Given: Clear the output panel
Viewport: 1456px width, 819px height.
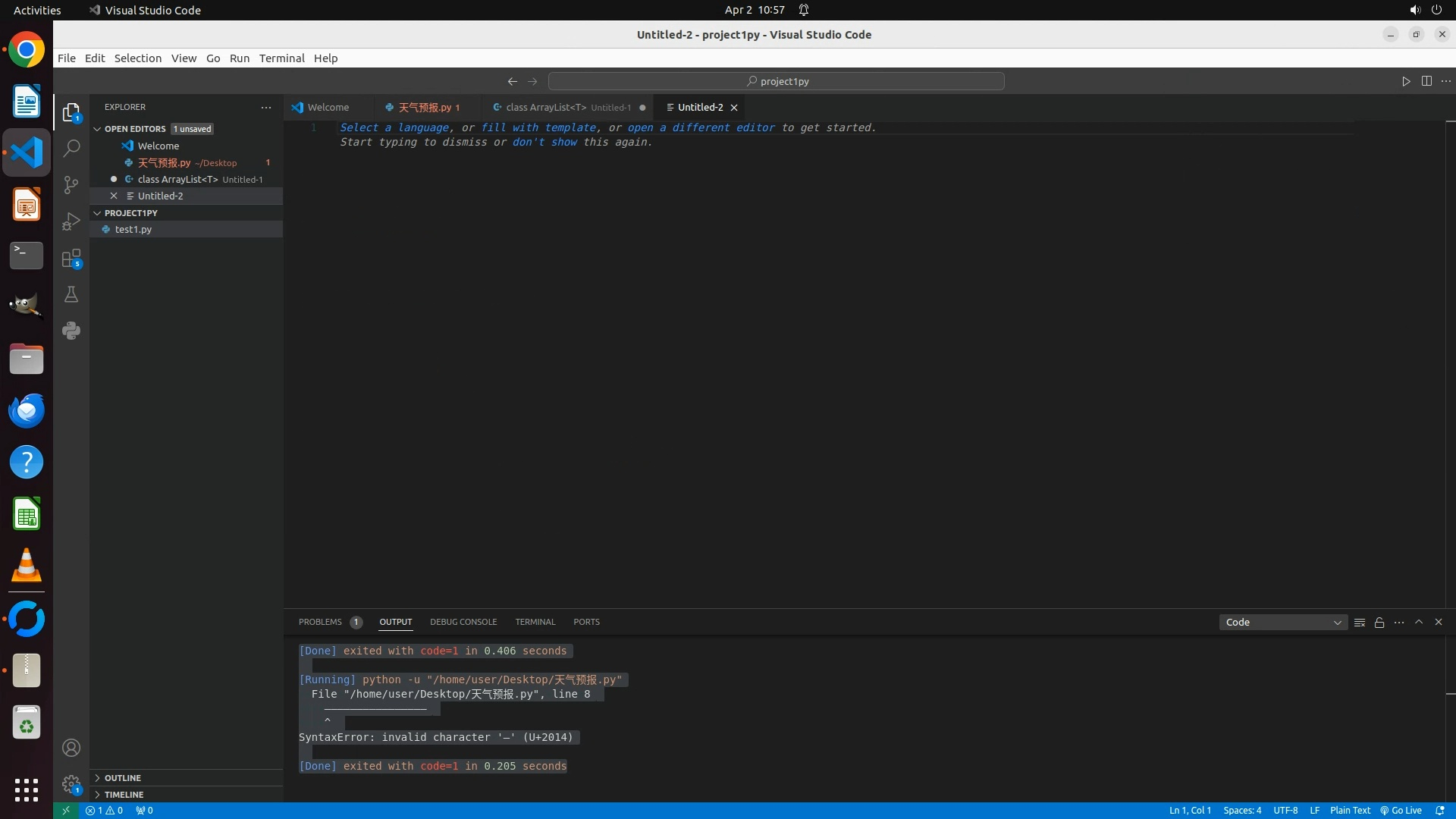Looking at the screenshot, I should (x=1360, y=622).
